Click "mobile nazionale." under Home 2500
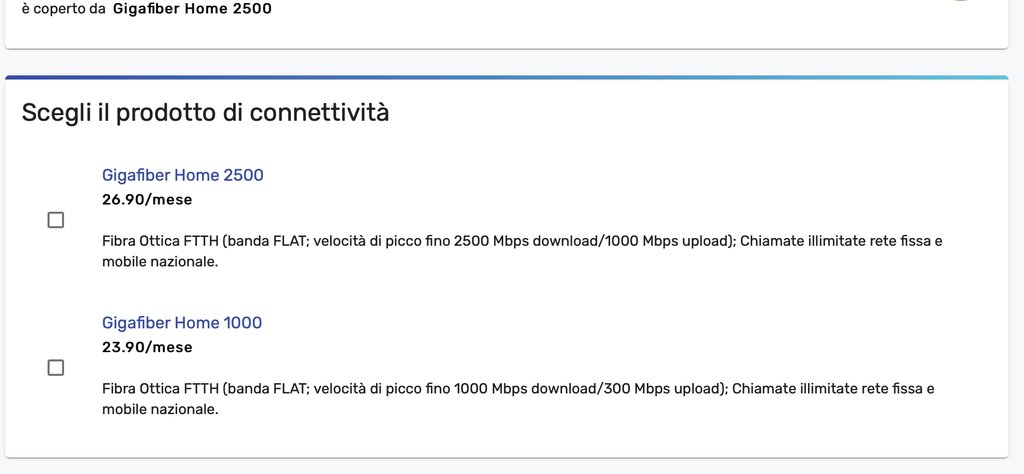Screen dimensions: 1024x474 160,262
